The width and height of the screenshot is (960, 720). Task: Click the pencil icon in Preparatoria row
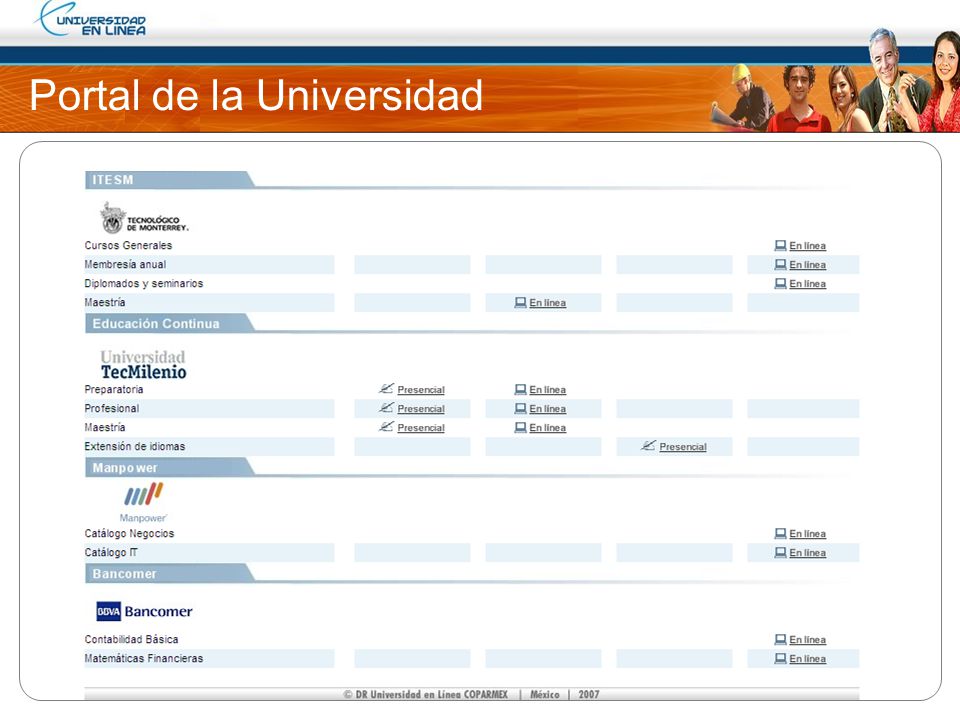pyautogui.click(x=386, y=389)
